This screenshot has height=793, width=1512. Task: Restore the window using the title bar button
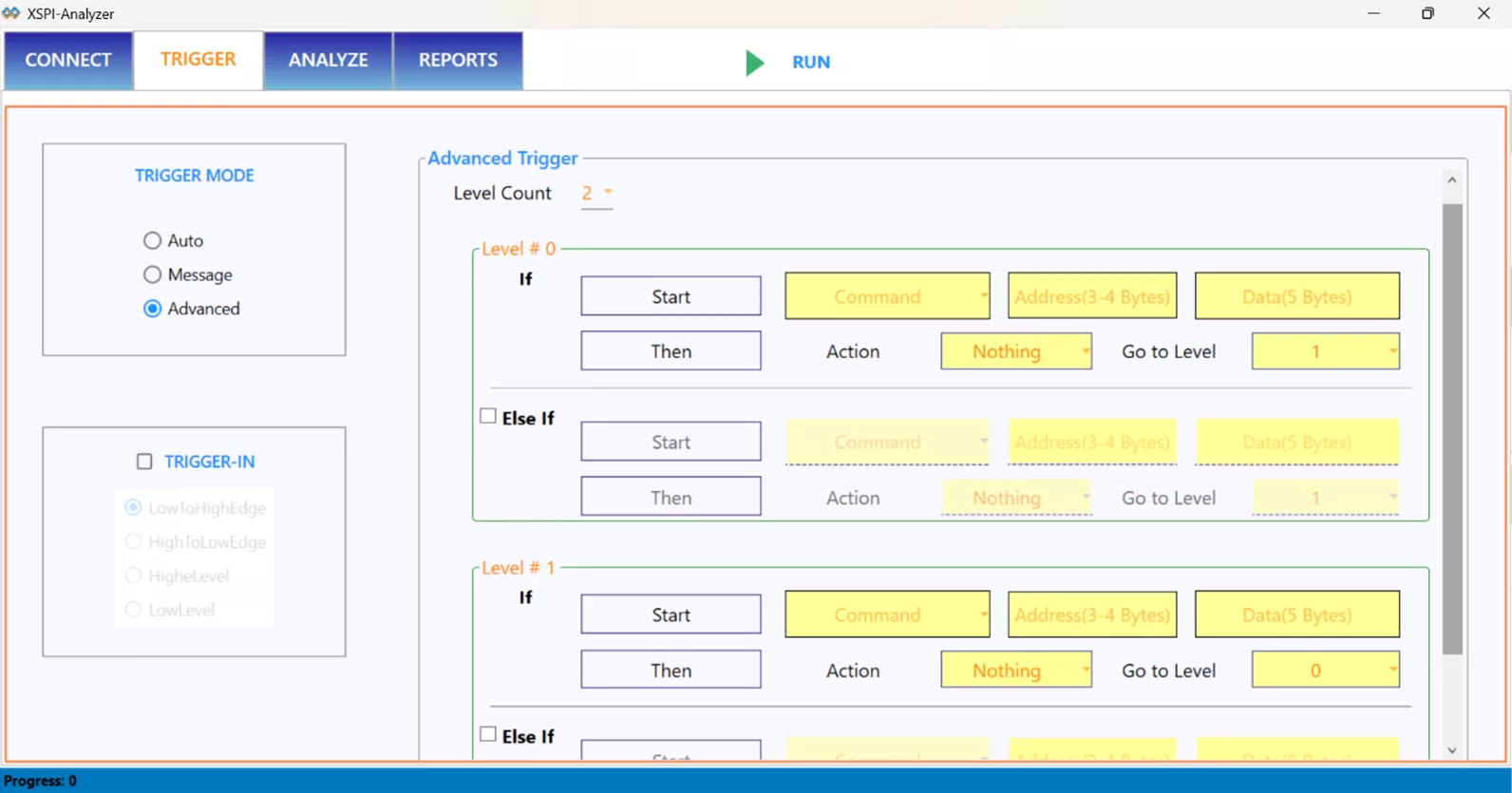1427,13
